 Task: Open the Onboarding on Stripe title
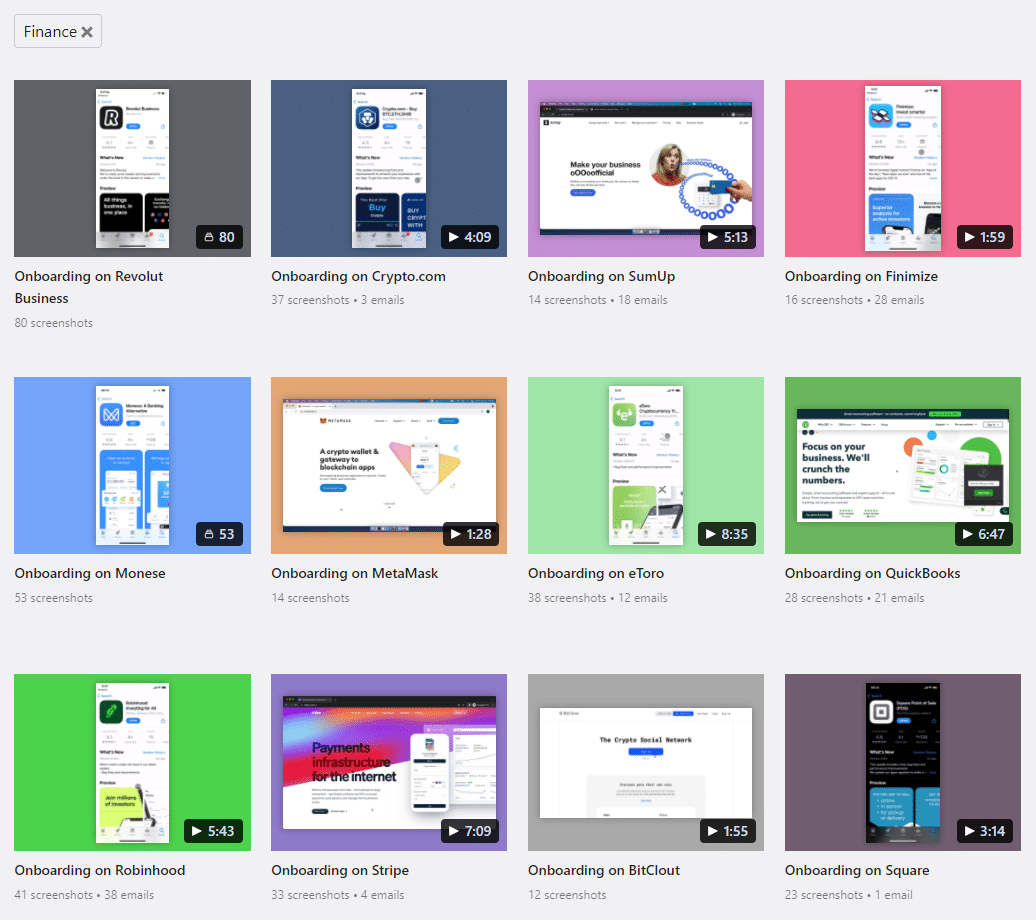tap(340, 870)
